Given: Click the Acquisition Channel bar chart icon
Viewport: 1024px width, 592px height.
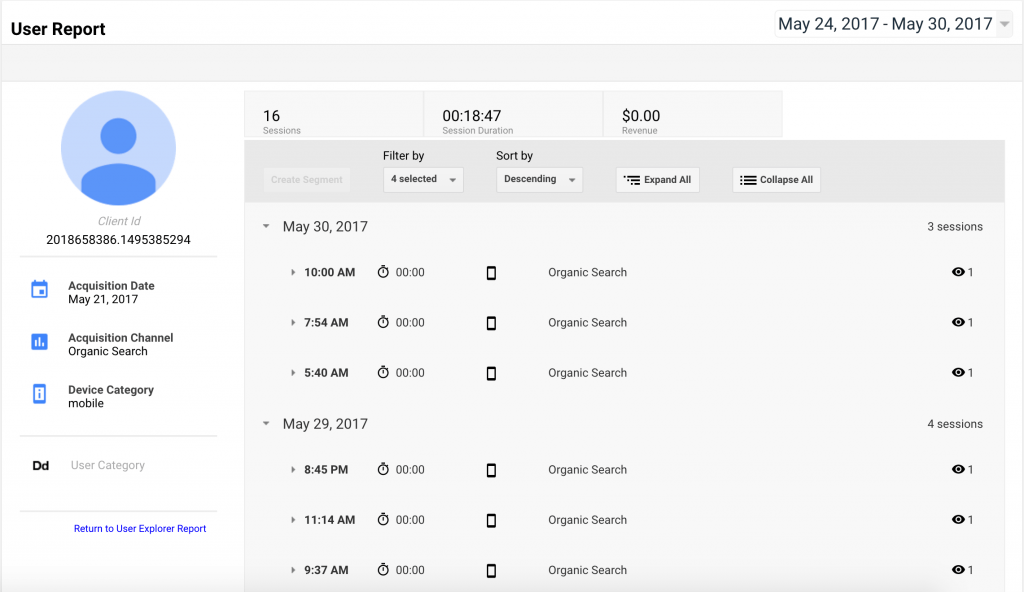Looking at the screenshot, I should click(x=40, y=340).
